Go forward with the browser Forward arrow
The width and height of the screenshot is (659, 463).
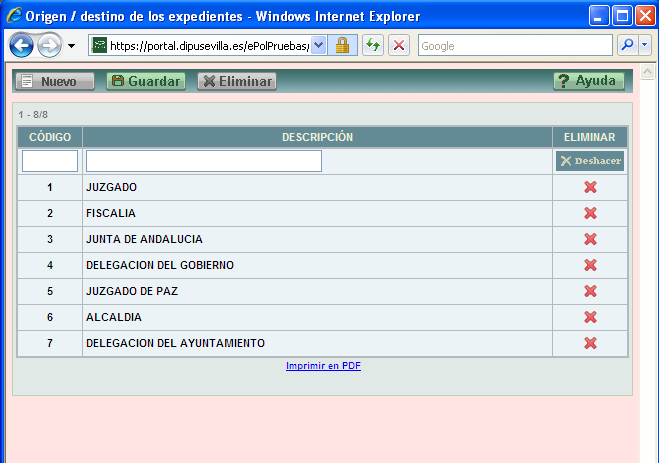(x=50, y=45)
